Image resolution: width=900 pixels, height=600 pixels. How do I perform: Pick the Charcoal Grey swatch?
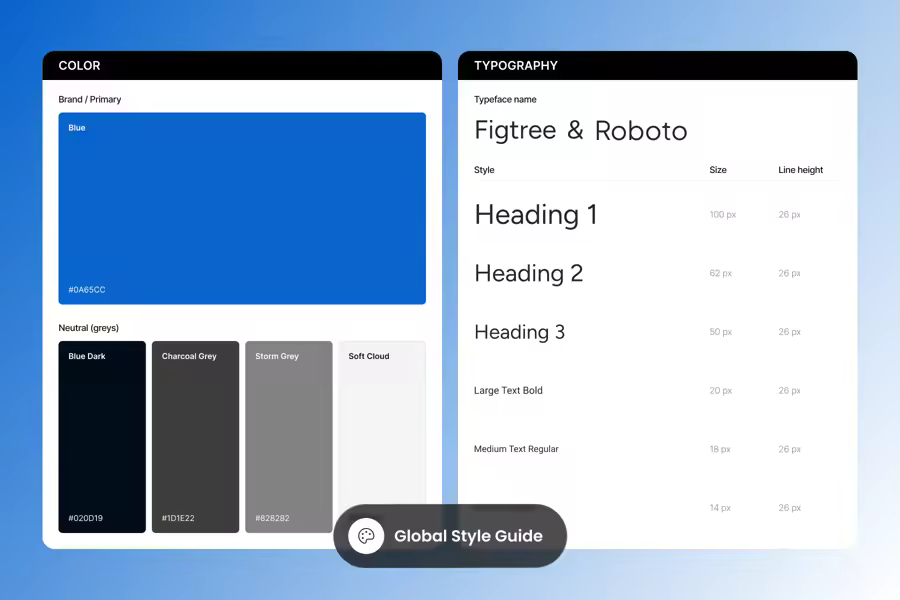click(x=195, y=437)
